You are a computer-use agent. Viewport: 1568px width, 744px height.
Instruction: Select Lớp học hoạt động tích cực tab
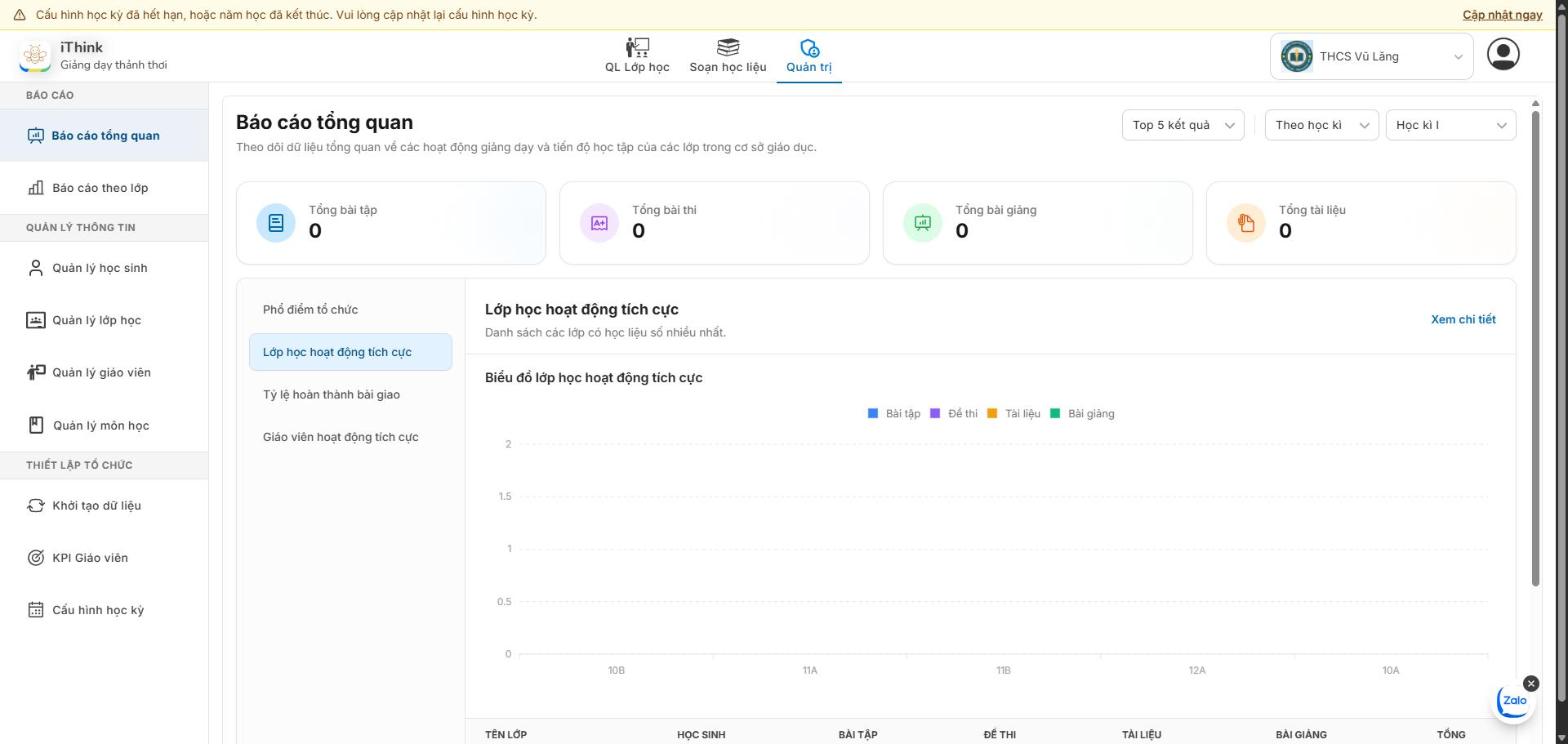click(x=350, y=352)
